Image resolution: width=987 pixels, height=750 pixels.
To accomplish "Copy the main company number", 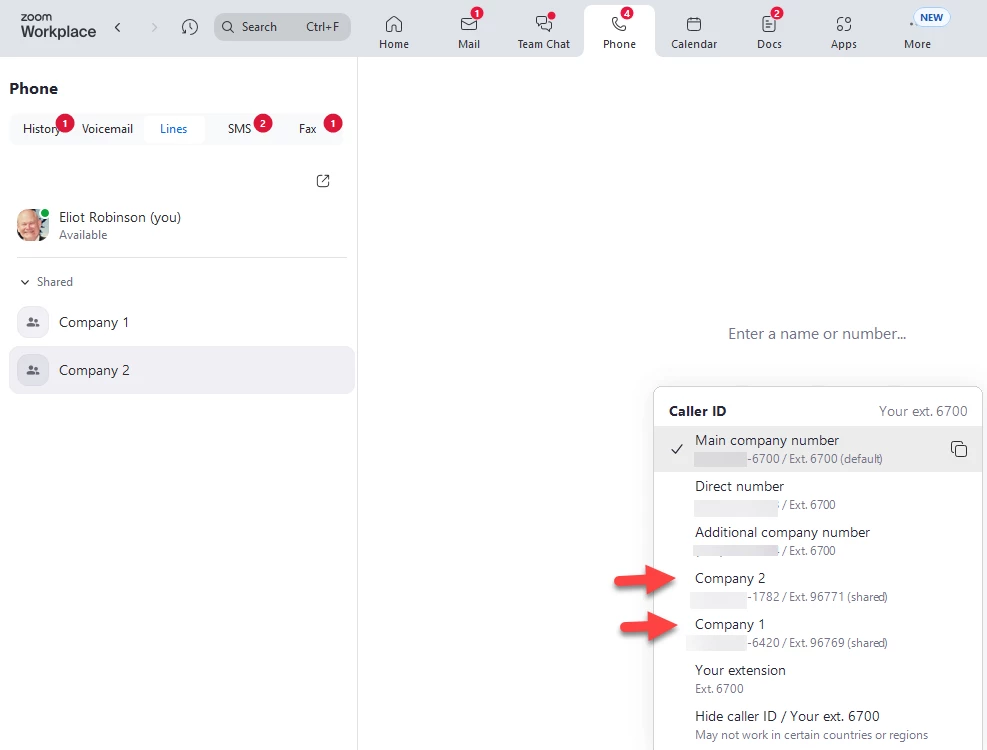I will tap(959, 449).
